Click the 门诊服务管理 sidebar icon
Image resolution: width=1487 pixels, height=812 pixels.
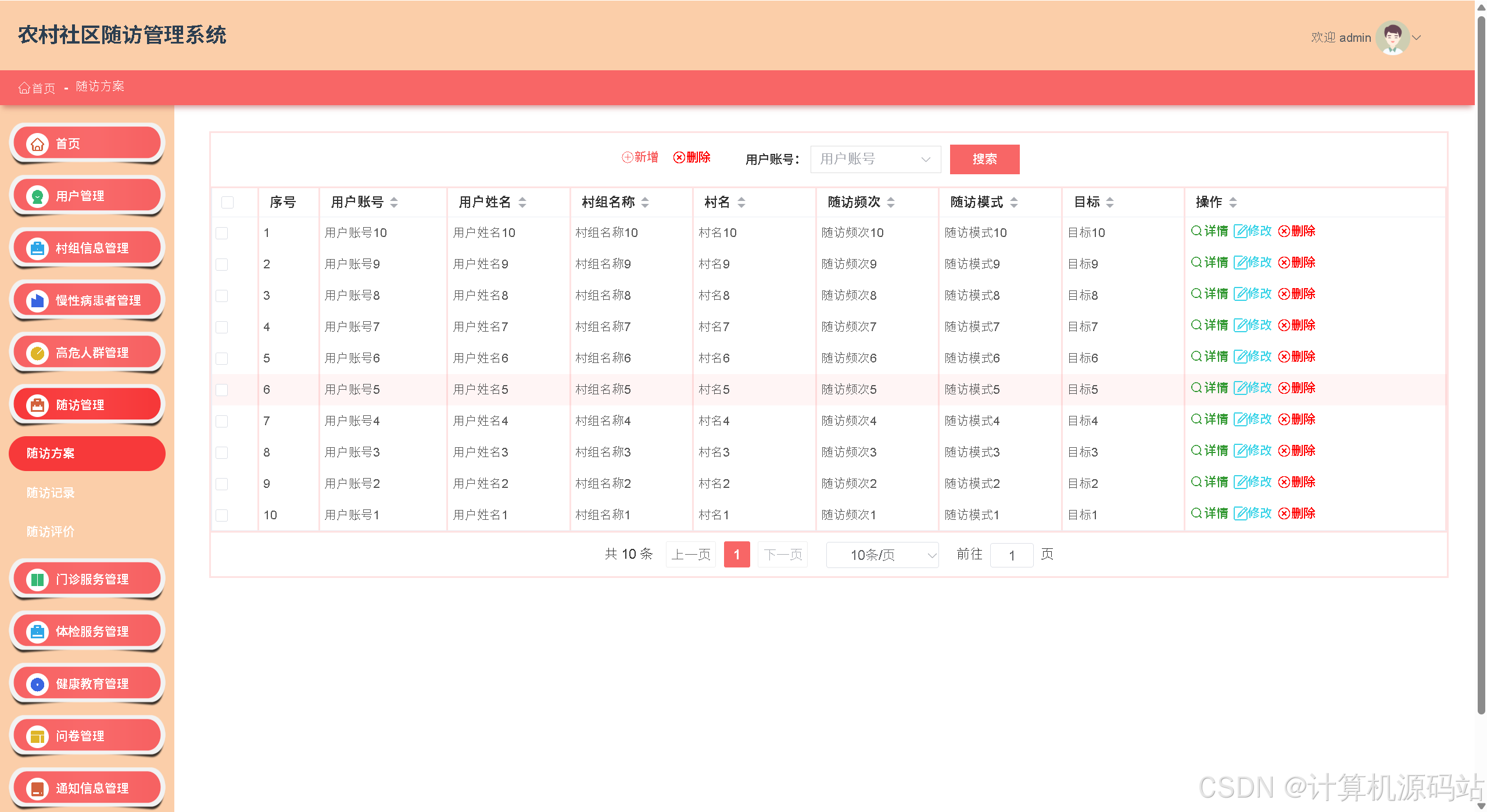tap(37, 579)
